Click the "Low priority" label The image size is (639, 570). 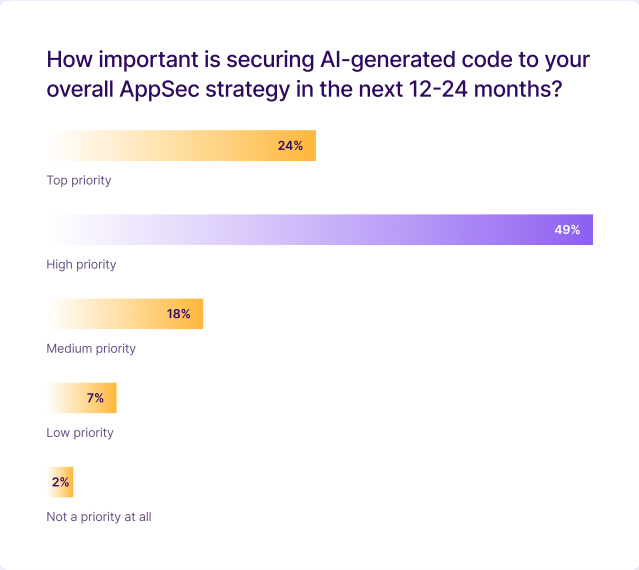pyautogui.click(x=80, y=433)
